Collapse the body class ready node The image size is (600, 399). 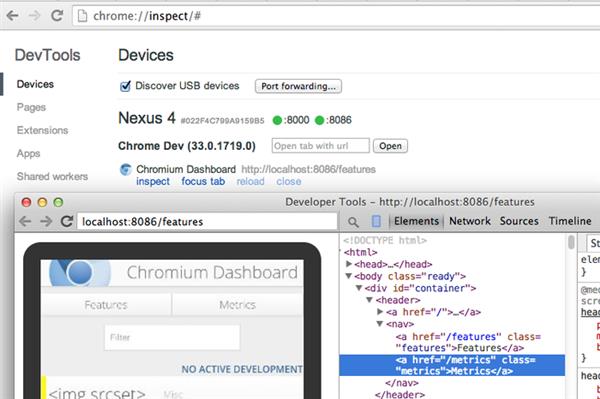[349, 275]
